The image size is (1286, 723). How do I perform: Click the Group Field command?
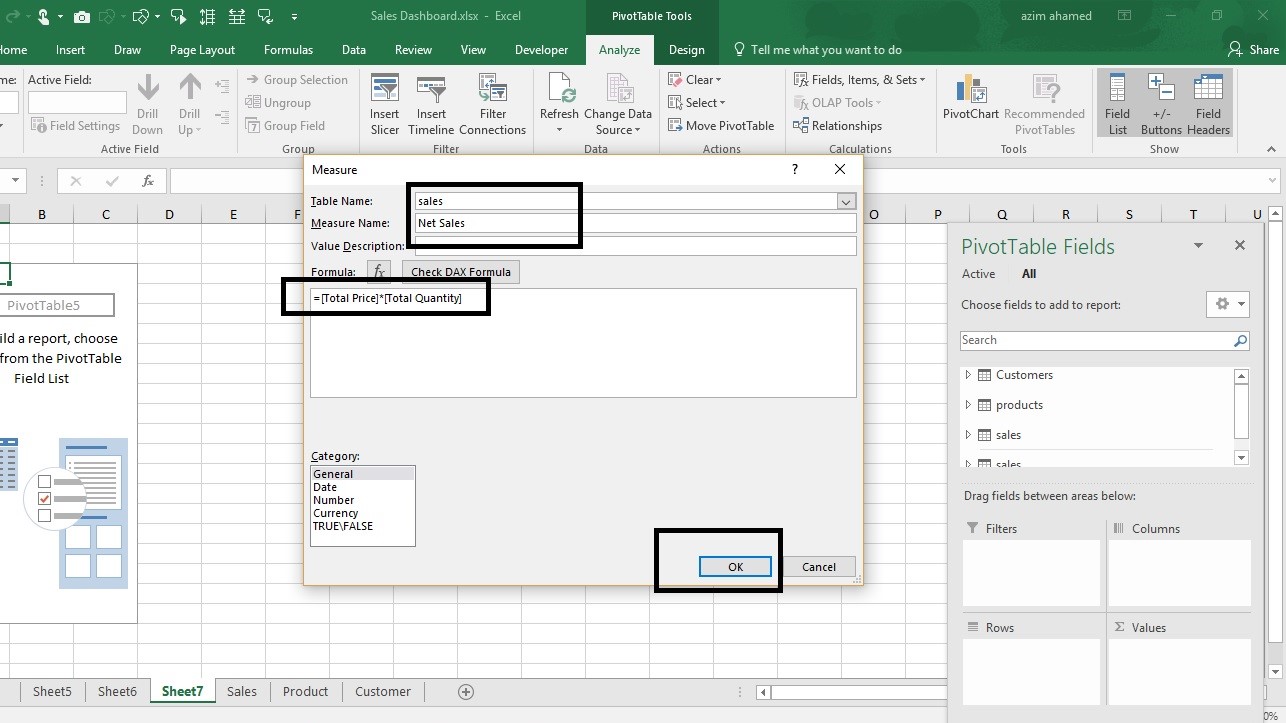tap(284, 126)
